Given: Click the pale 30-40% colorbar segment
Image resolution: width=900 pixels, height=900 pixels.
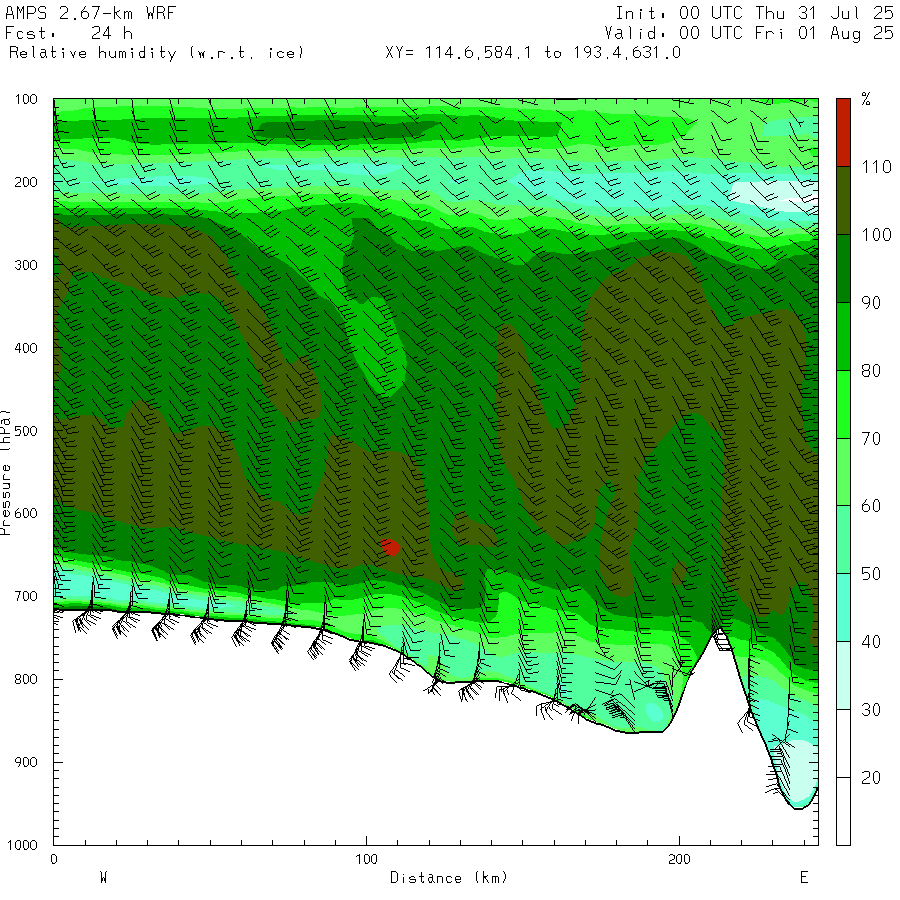Looking at the screenshot, I should [x=843, y=676].
